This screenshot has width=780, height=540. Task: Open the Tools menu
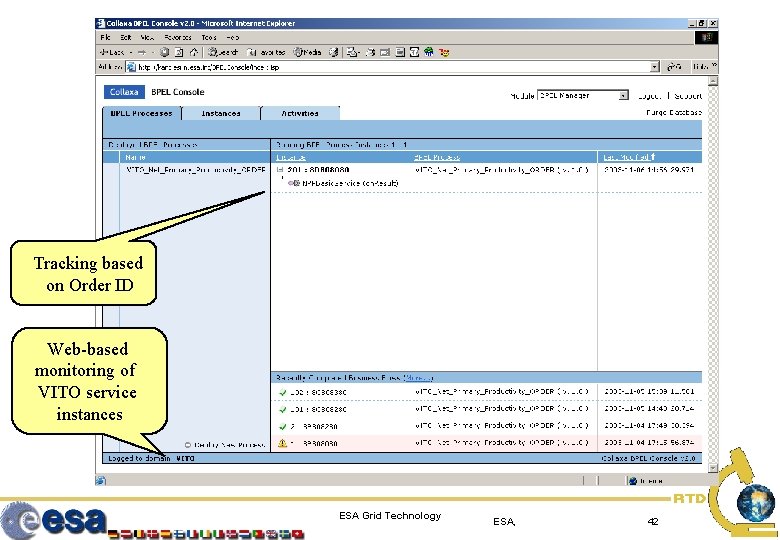tap(209, 37)
